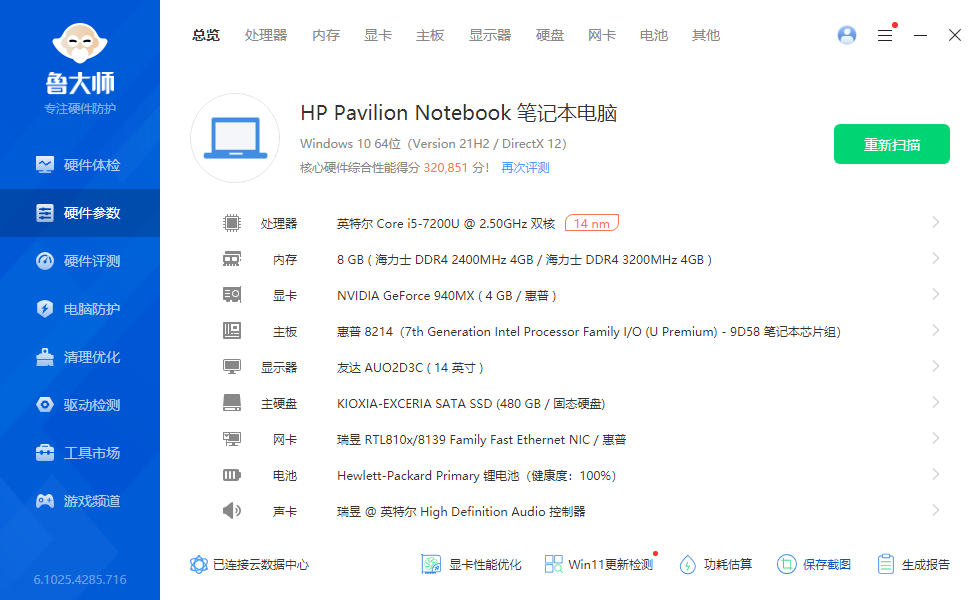Screen dimensions: 980x600
Task: Switch to the 电池 tab
Action: (654, 35)
